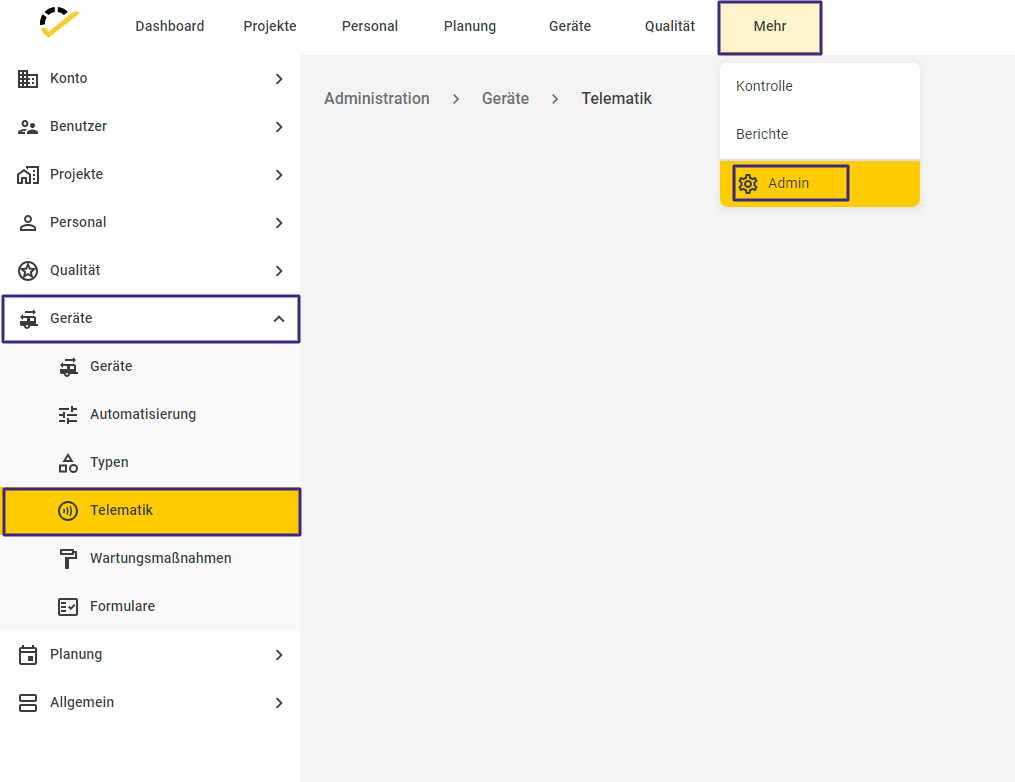Click the Benutzer people icon
This screenshot has width=1015, height=782.
(x=28, y=127)
